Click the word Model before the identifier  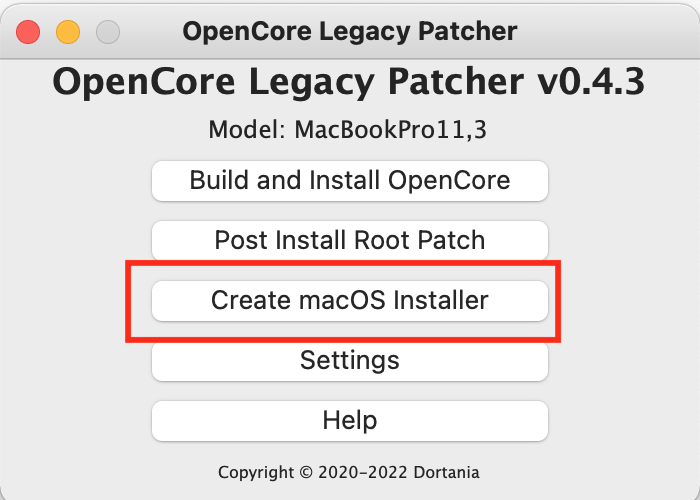coord(245,130)
